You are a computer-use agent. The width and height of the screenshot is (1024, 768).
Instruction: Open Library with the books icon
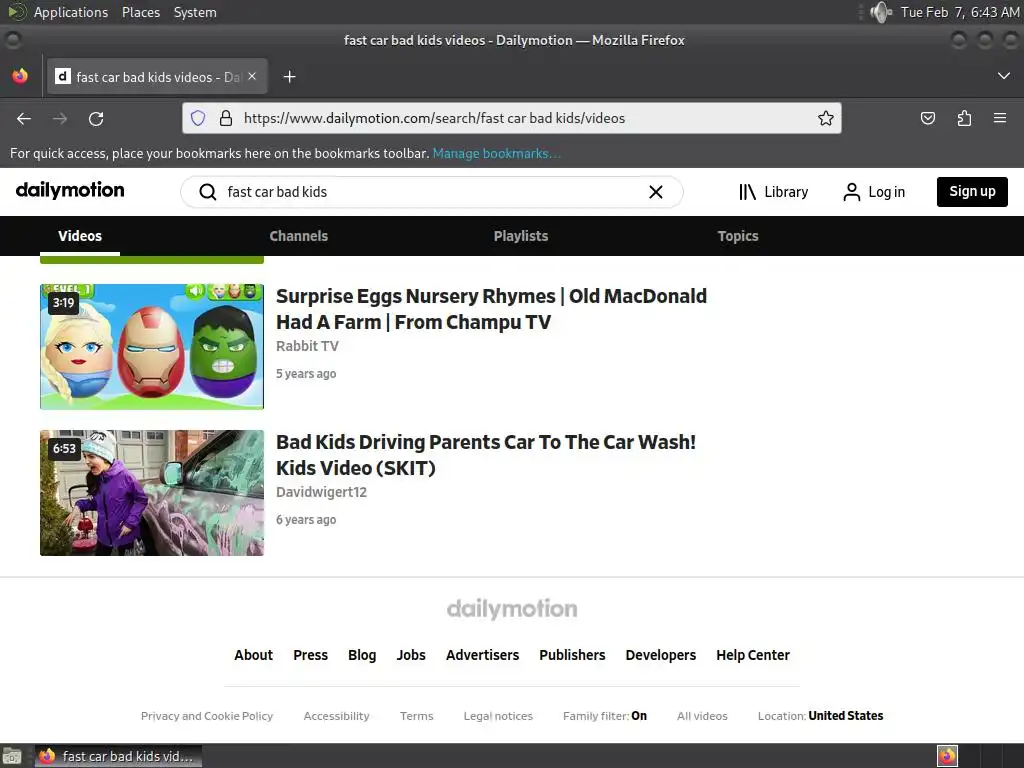click(747, 192)
